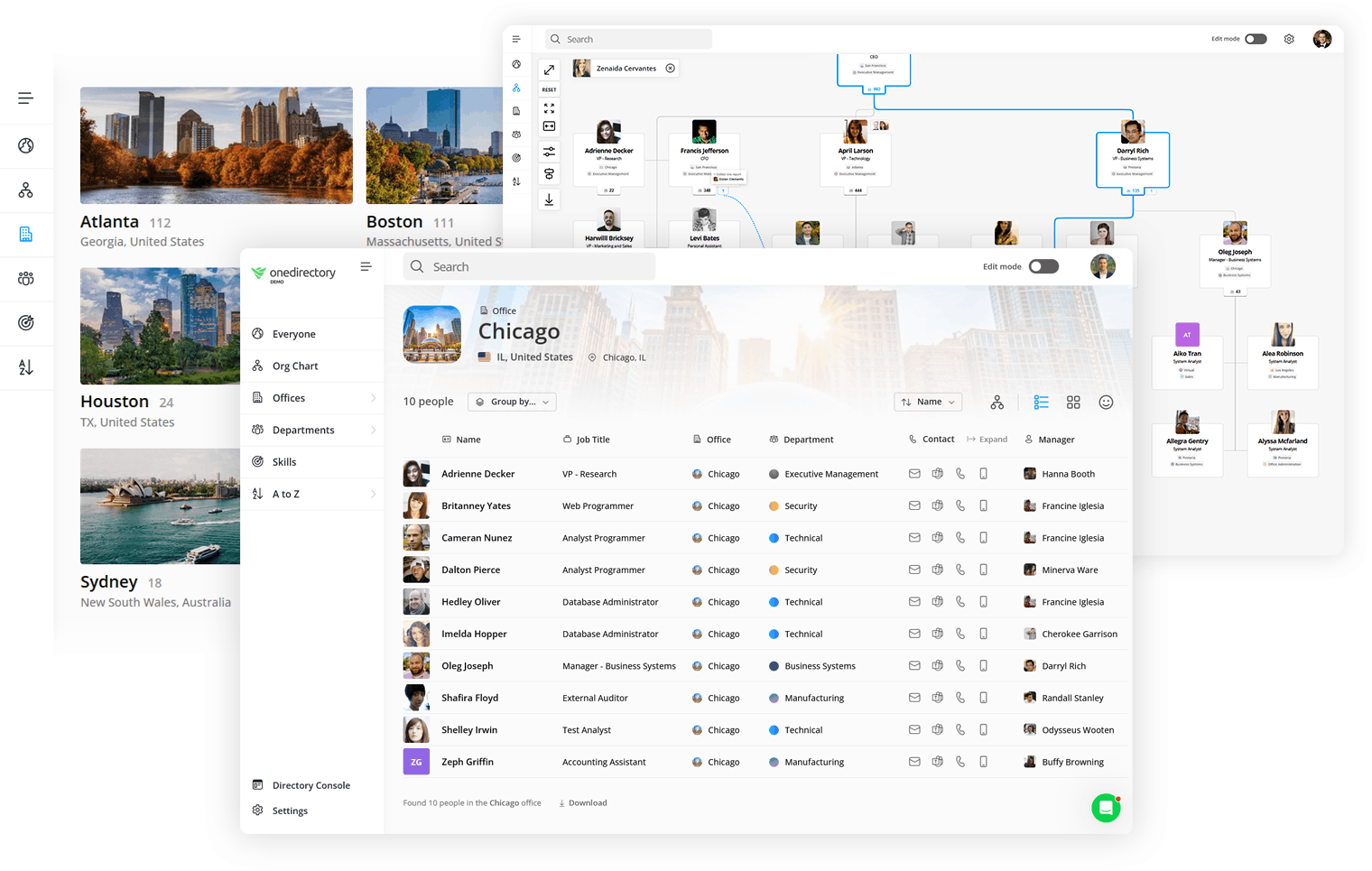
Task: Click departments icon in offices window rail
Action: [26, 279]
